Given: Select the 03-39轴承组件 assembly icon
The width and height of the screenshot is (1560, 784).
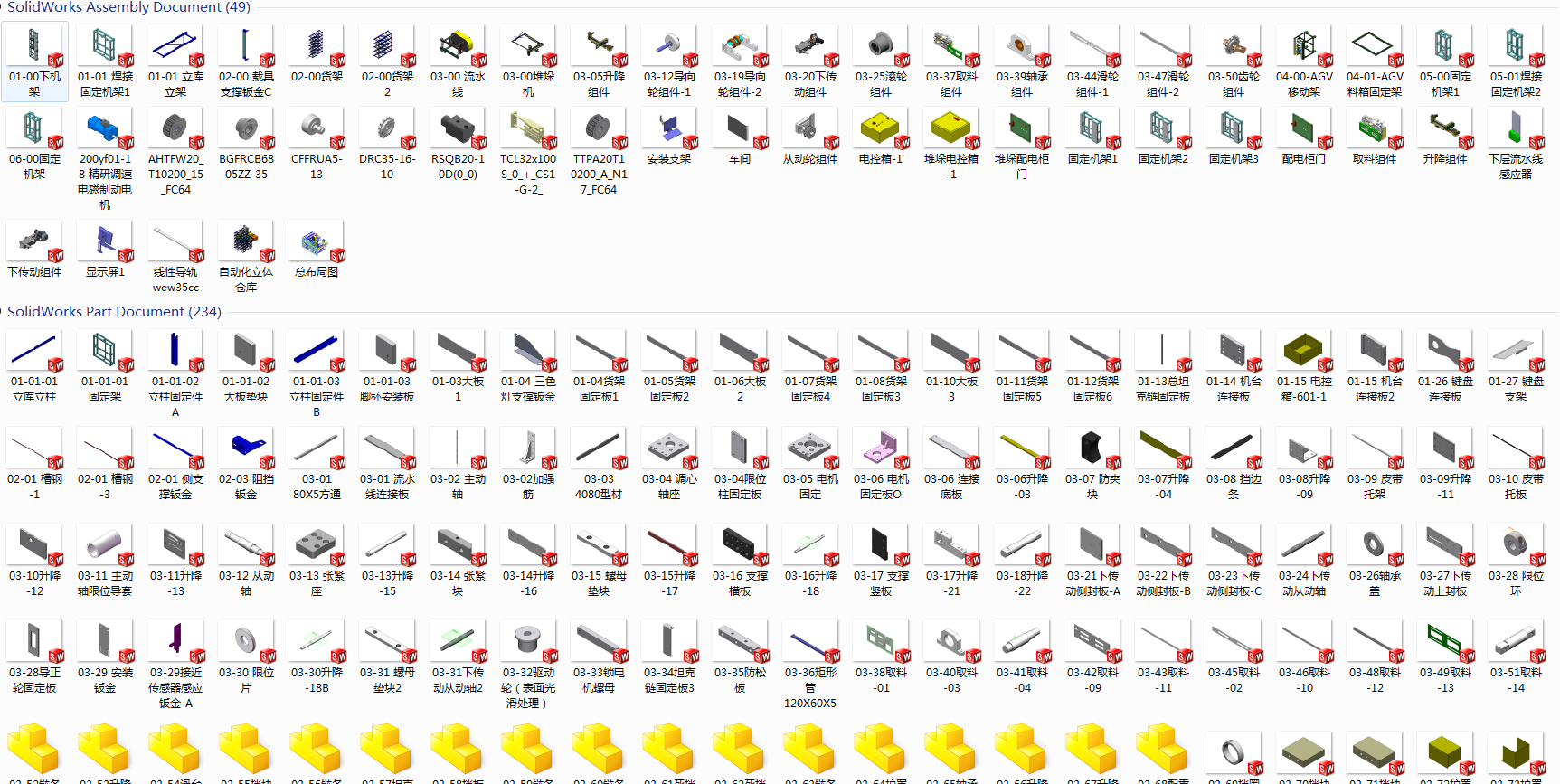Looking at the screenshot, I should (1022, 45).
